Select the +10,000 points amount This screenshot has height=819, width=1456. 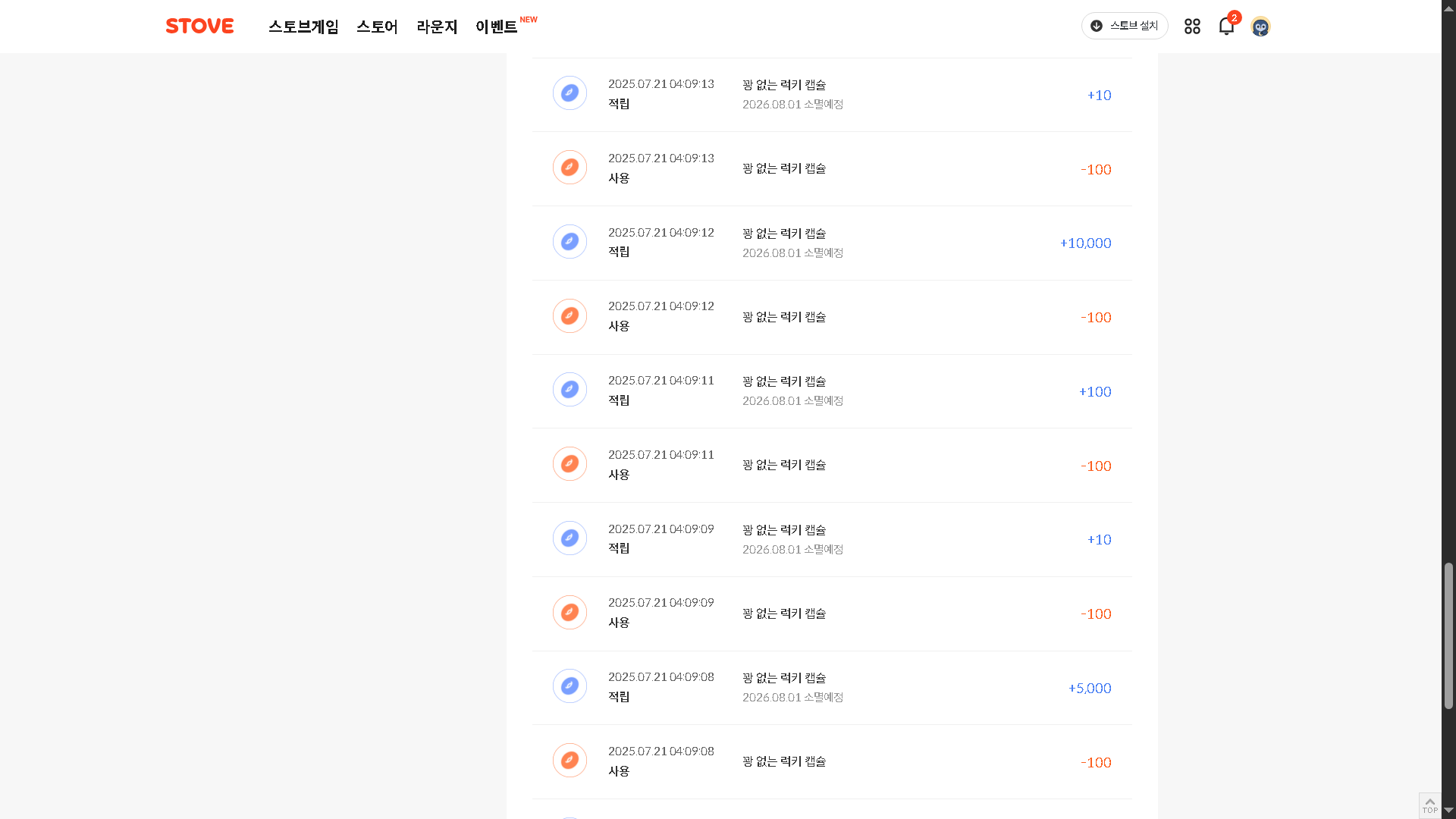click(1085, 243)
